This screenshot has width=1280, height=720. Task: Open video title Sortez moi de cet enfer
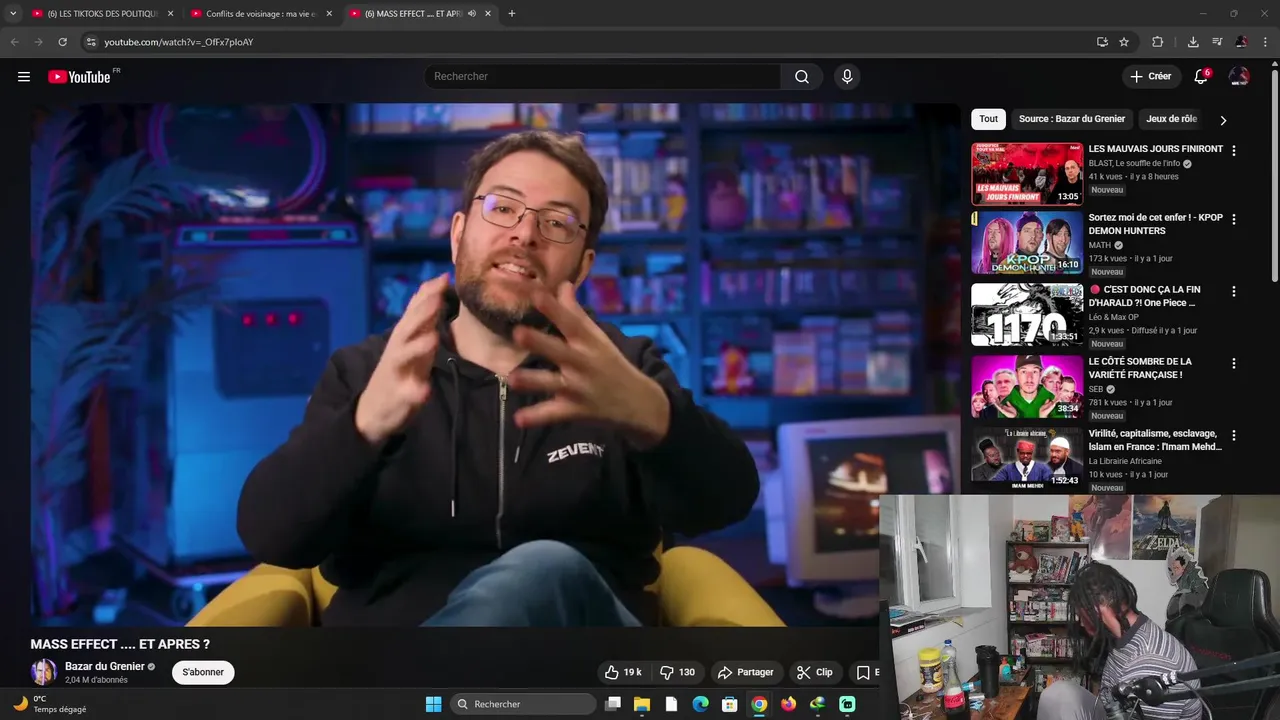coord(1156,224)
